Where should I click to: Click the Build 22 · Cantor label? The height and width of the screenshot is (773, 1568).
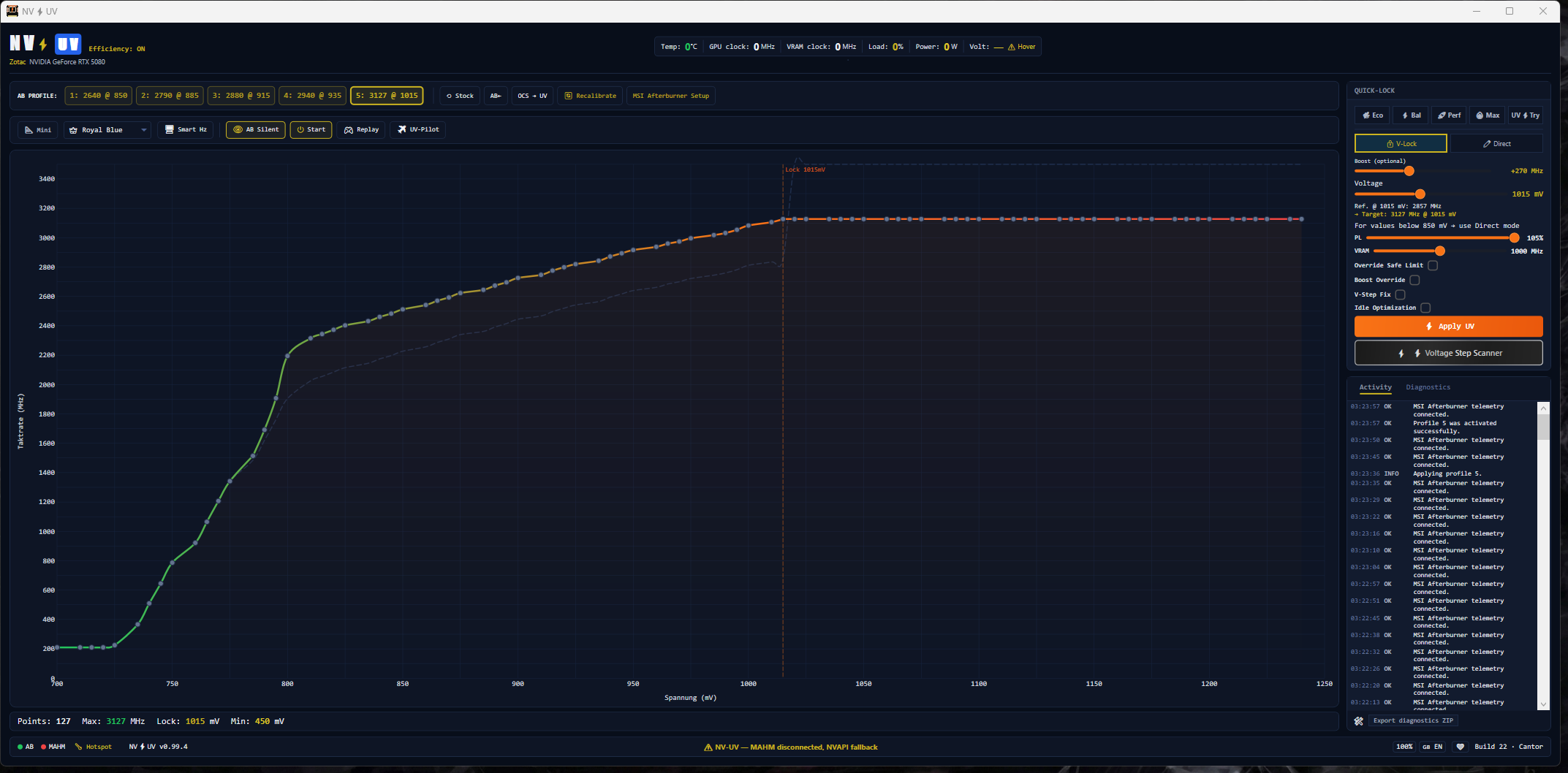pyautogui.click(x=1508, y=747)
